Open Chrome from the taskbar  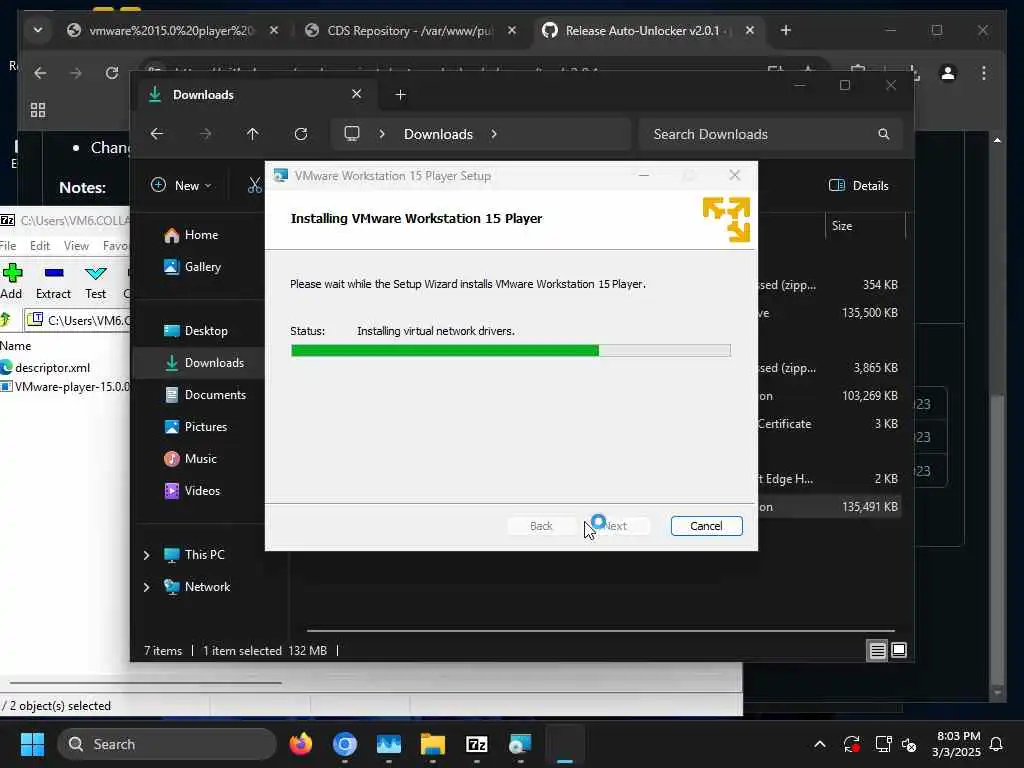[x=345, y=744]
